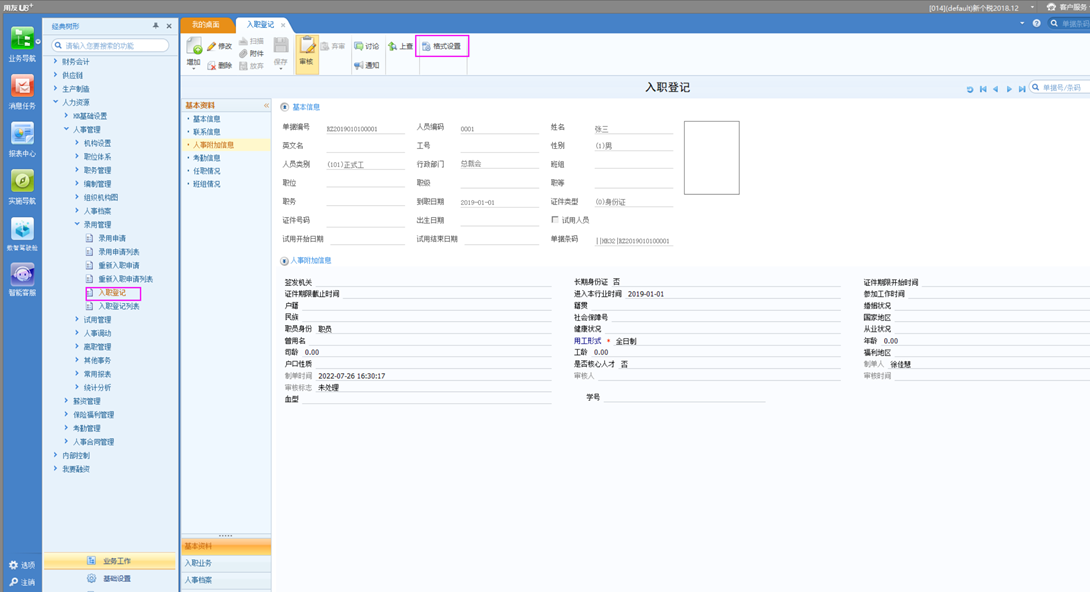Expand the 试用管理 tree node
This screenshot has width=1090, height=592.
tap(77, 320)
